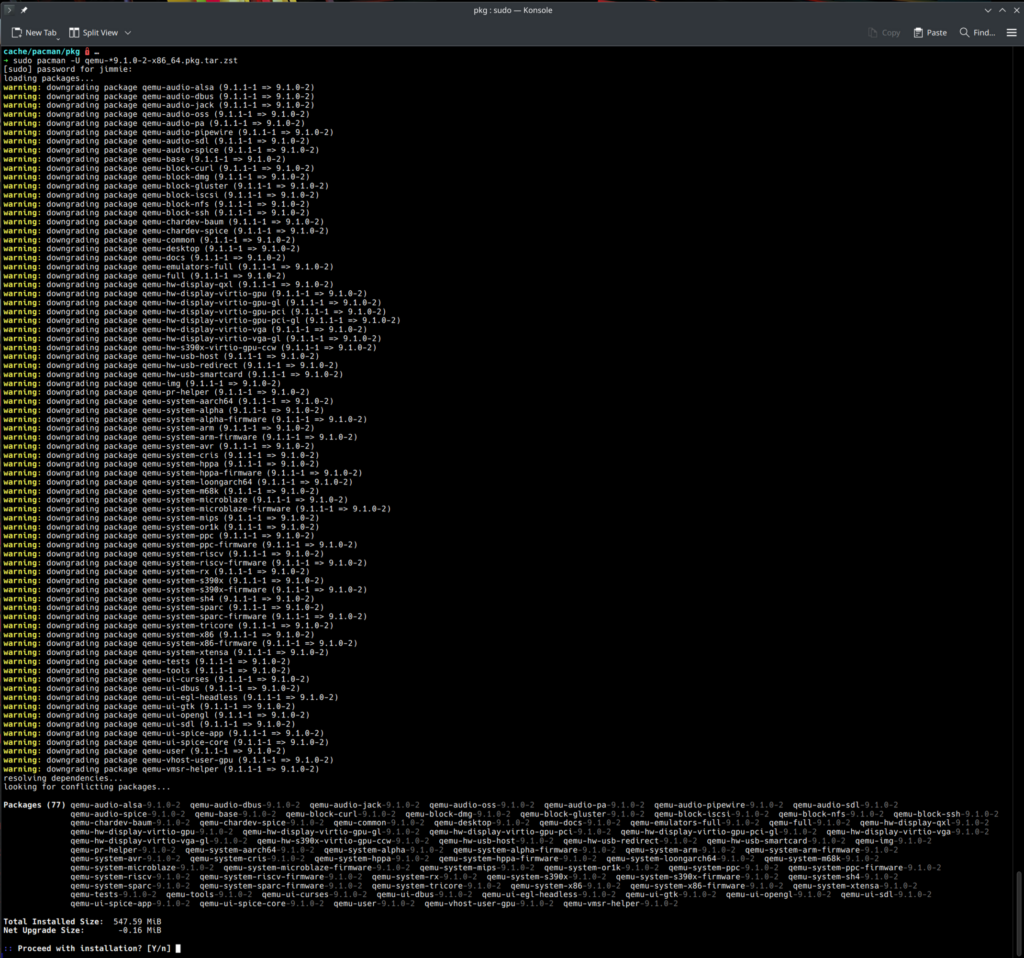
Task: Click the 'loading packages...' line
Action: pos(48,78)
